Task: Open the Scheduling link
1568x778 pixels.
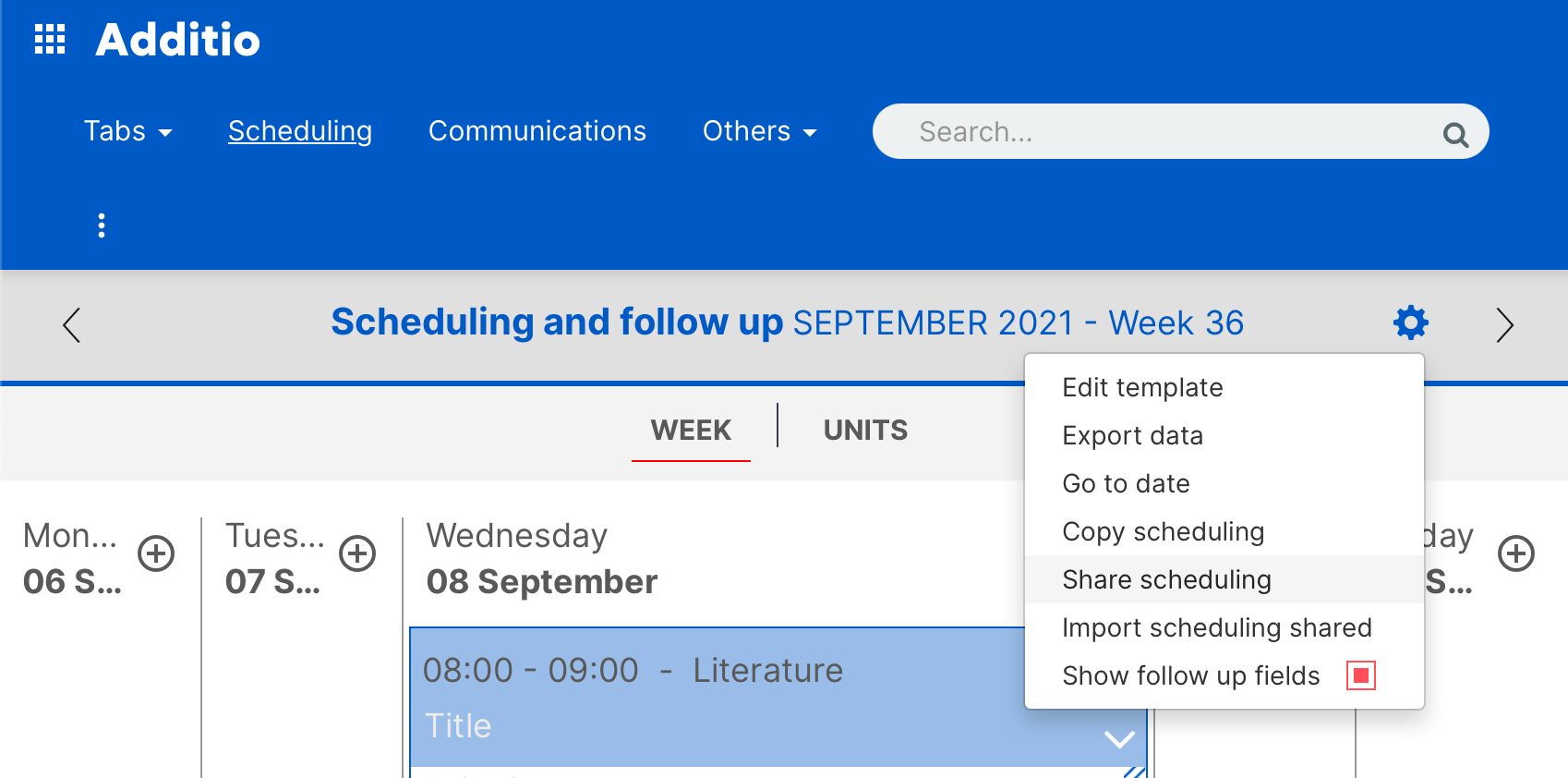Action: tap(299, 131)
